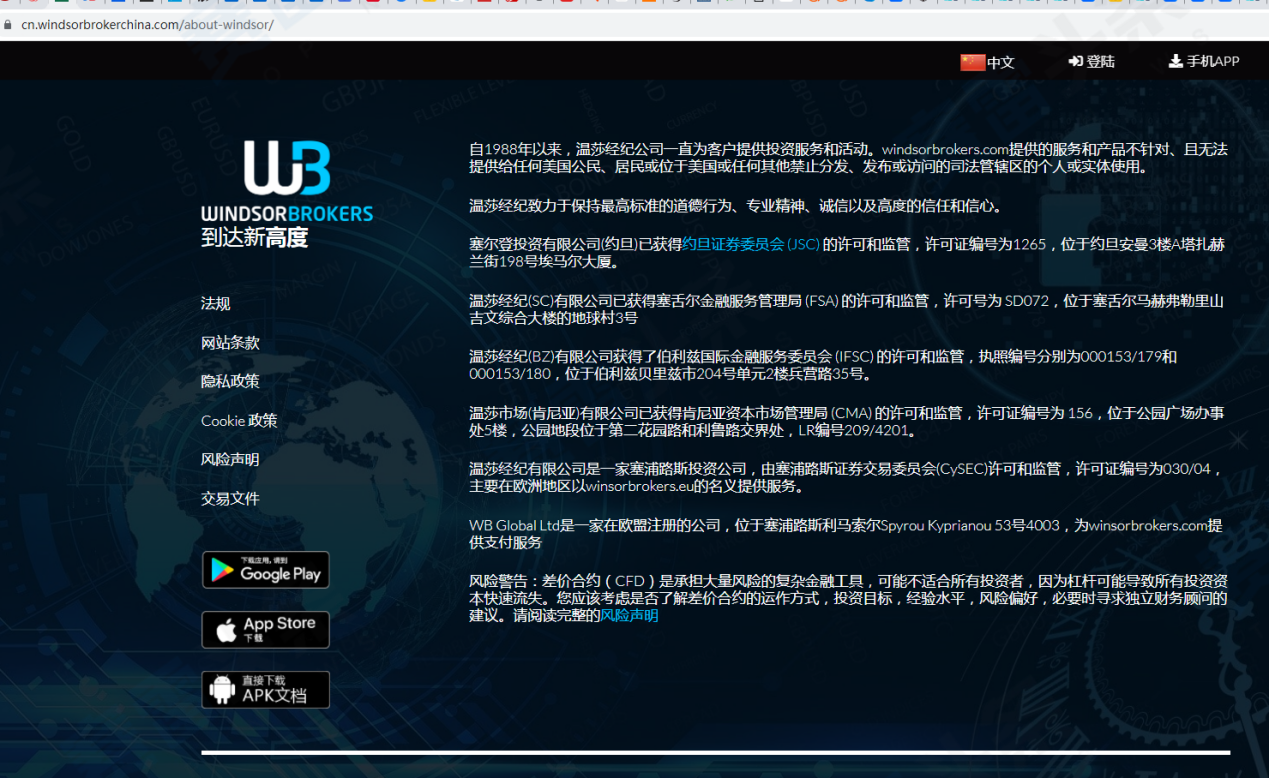Click the APK文档 direct download badge

[x=265, y=690]
